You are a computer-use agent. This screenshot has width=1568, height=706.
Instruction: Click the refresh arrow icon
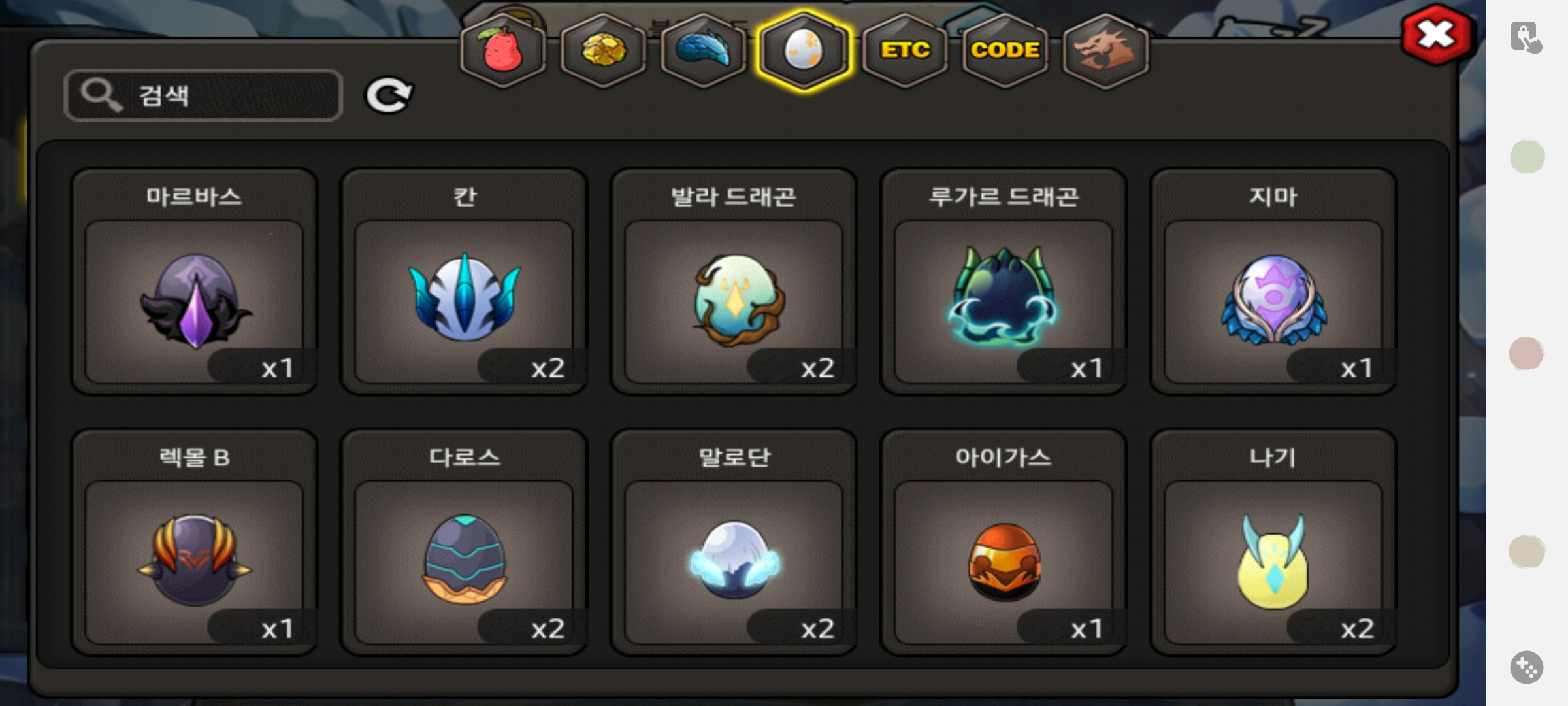pyautogui.click(x=388, y=95)
